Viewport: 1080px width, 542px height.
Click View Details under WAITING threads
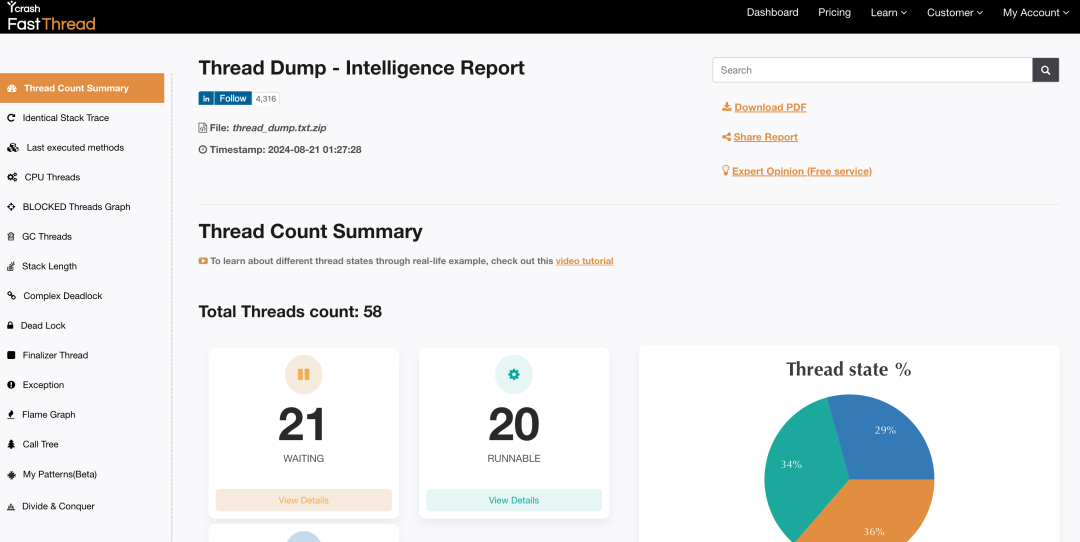303,500
